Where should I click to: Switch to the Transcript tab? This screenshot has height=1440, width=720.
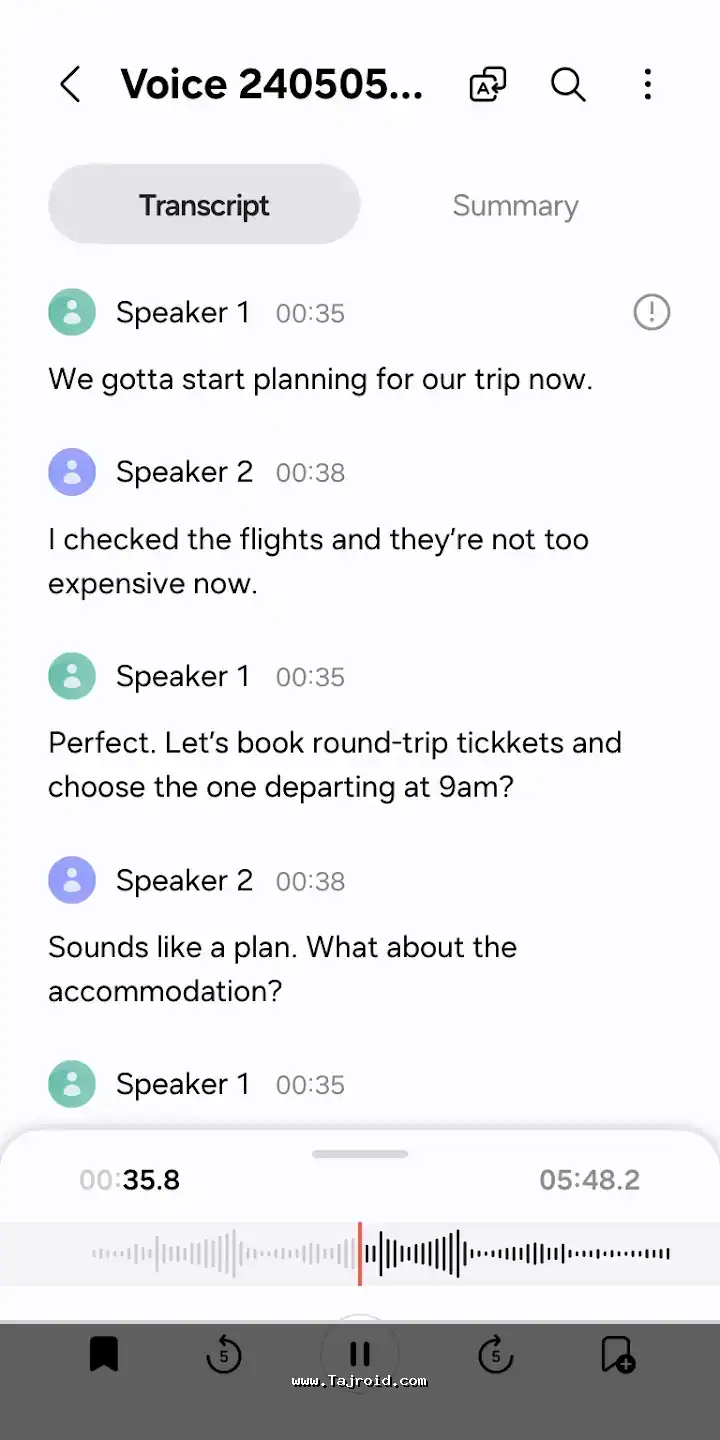pos(204,205)
